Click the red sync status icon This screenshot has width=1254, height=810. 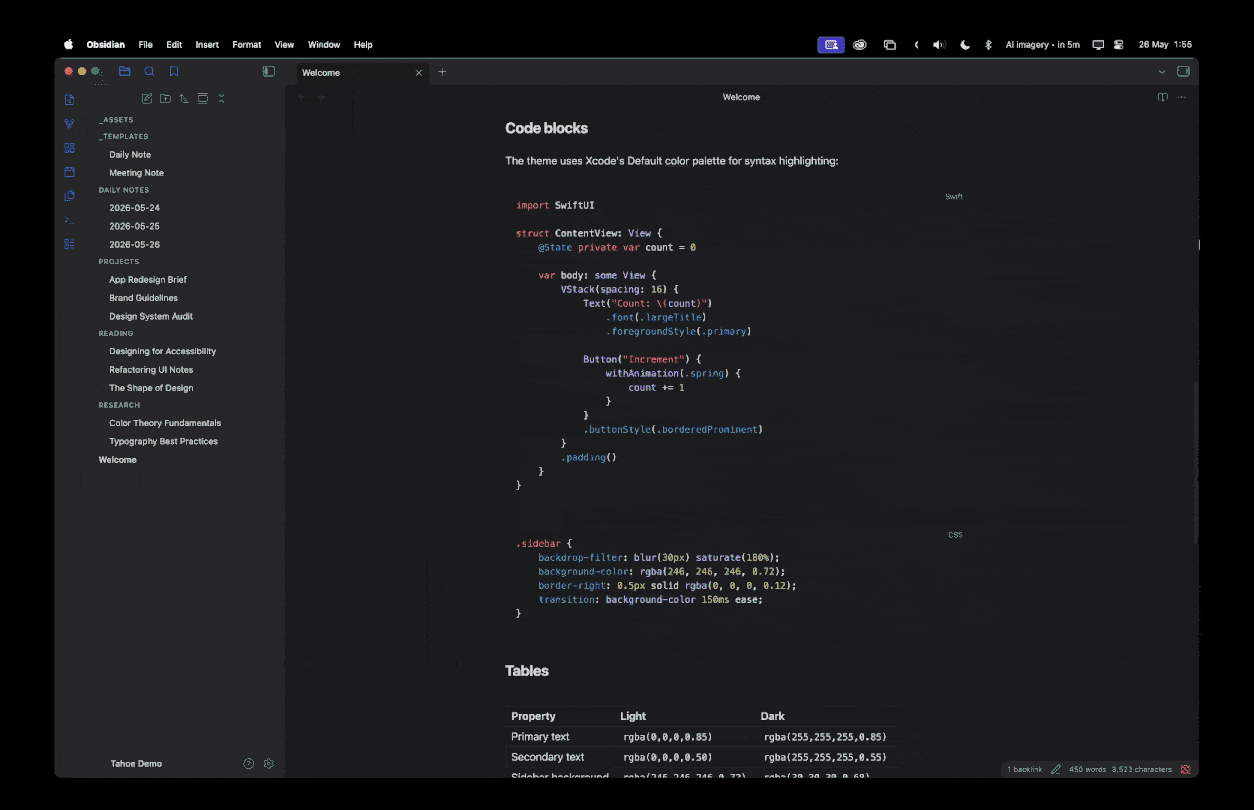[x=1185, y=770]
